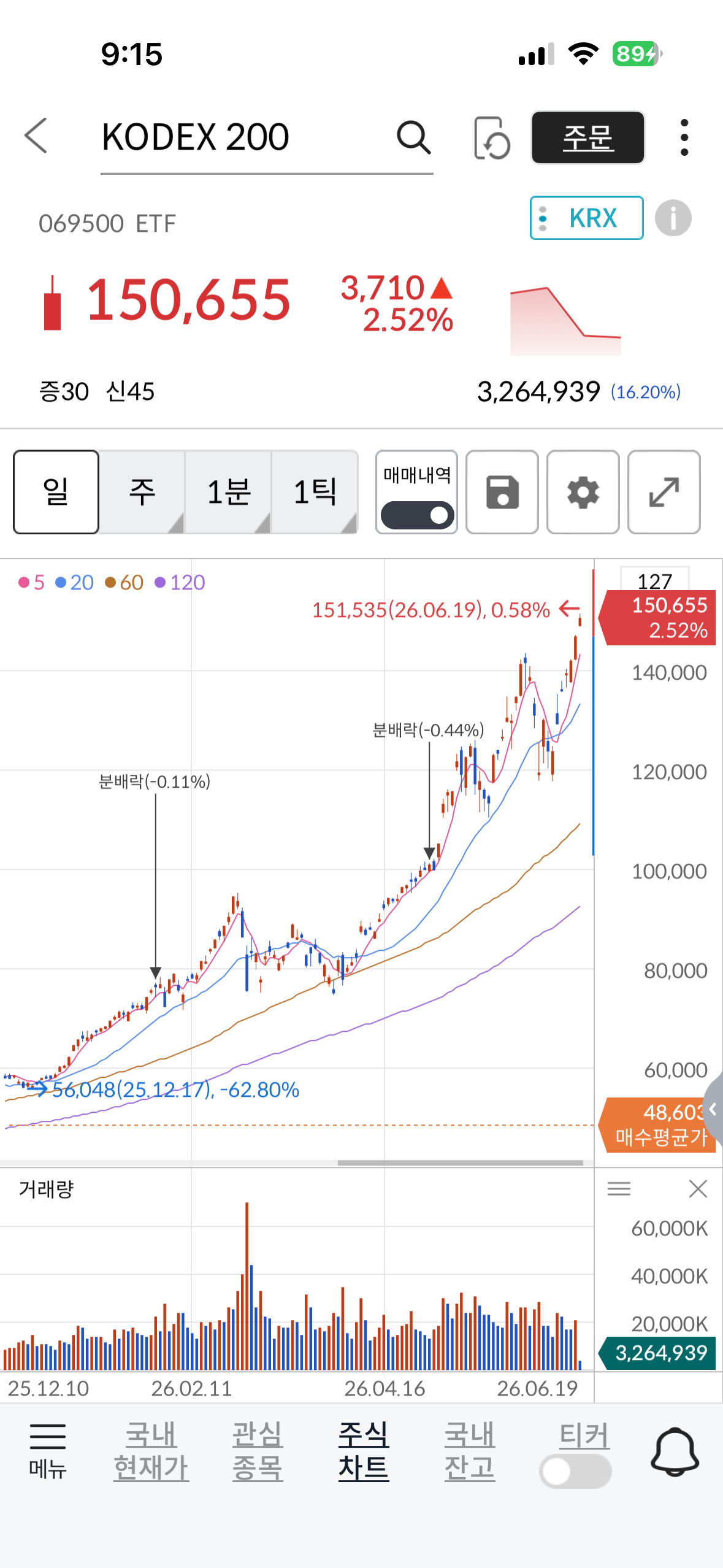723x1568 pixels.
Task: Tap the 신45 credit label
Action: [x=130, y=391]
